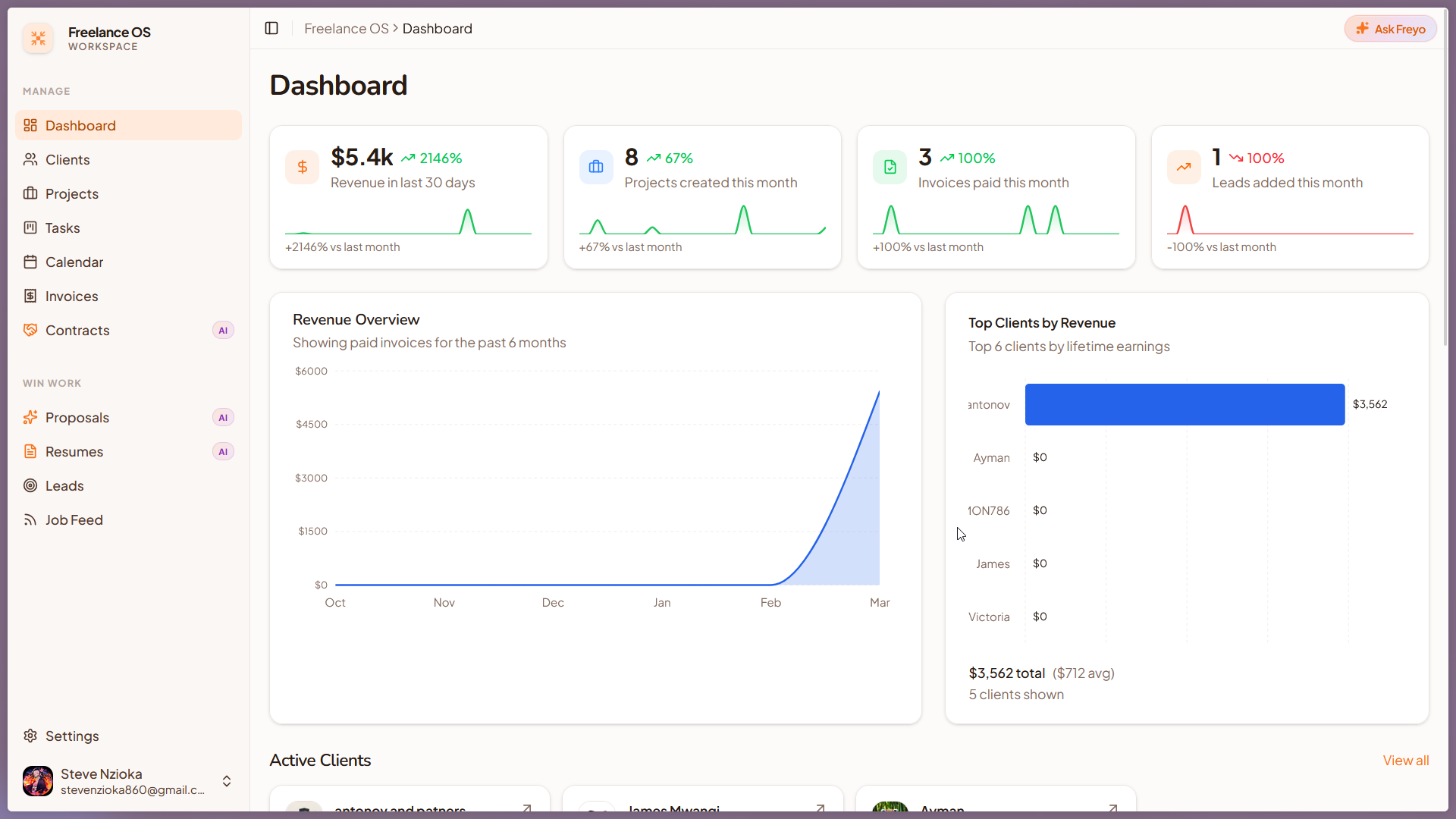The width and height of the screenshot is (1456, 819).
Task: Click View all active clients link
Action: click(x=1405, y=761)
